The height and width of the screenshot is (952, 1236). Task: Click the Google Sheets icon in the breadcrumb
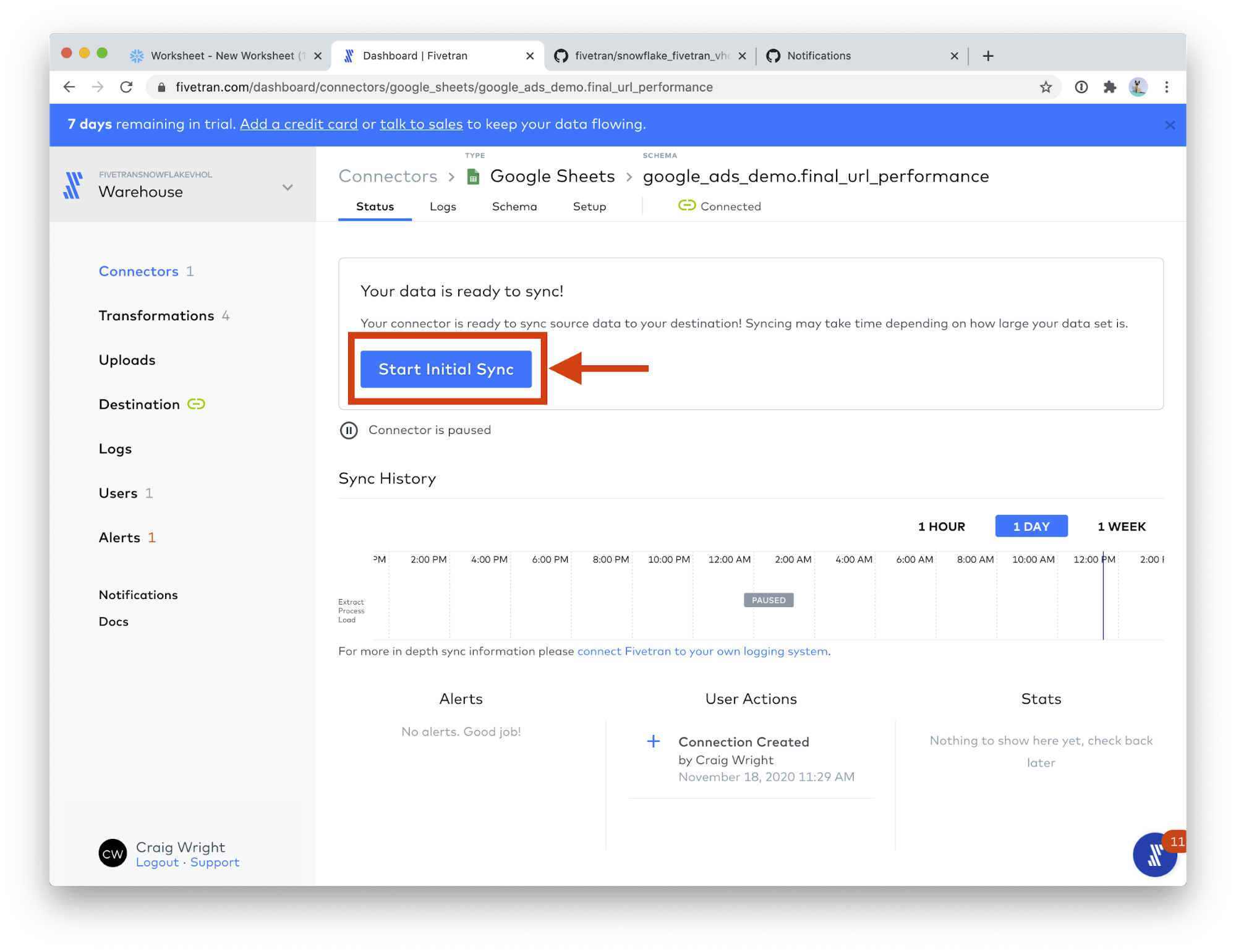[x=473, y=177]
